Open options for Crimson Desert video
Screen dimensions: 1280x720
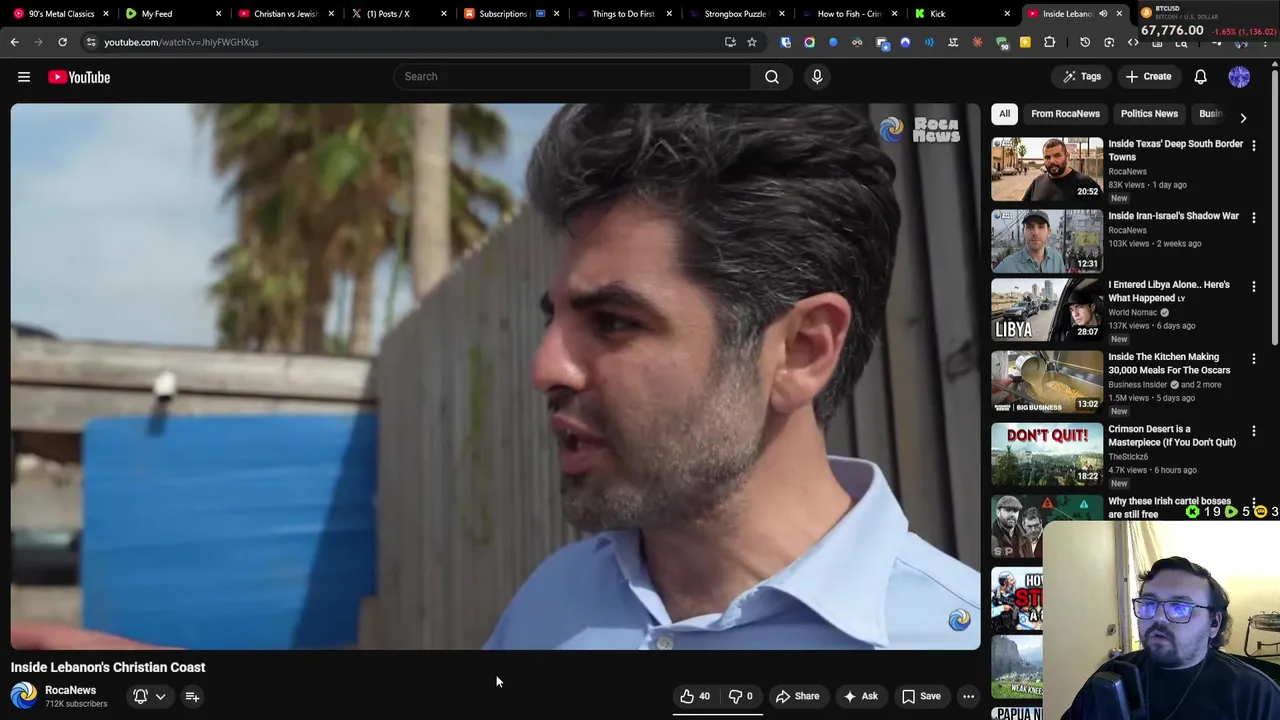click(1253, 431)
